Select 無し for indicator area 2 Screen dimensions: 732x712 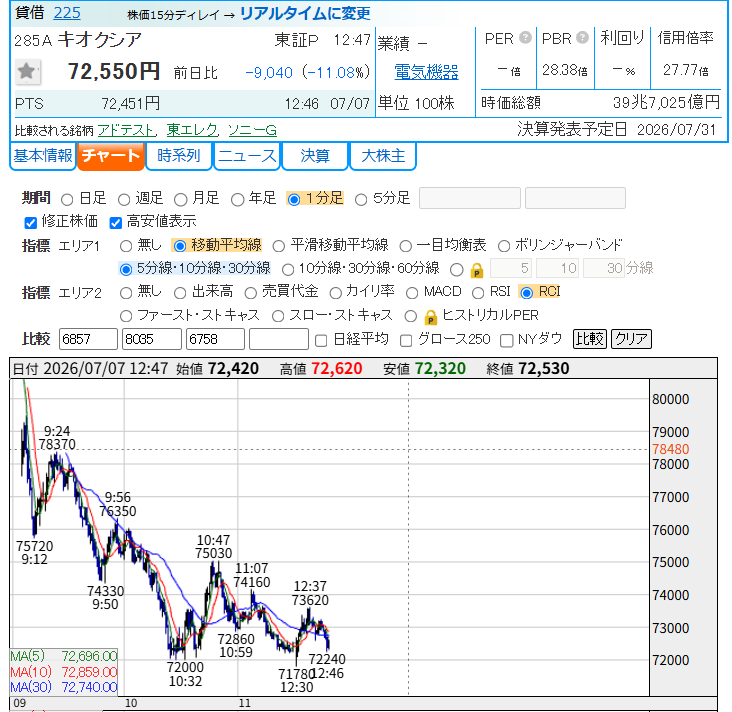point(126,293)
